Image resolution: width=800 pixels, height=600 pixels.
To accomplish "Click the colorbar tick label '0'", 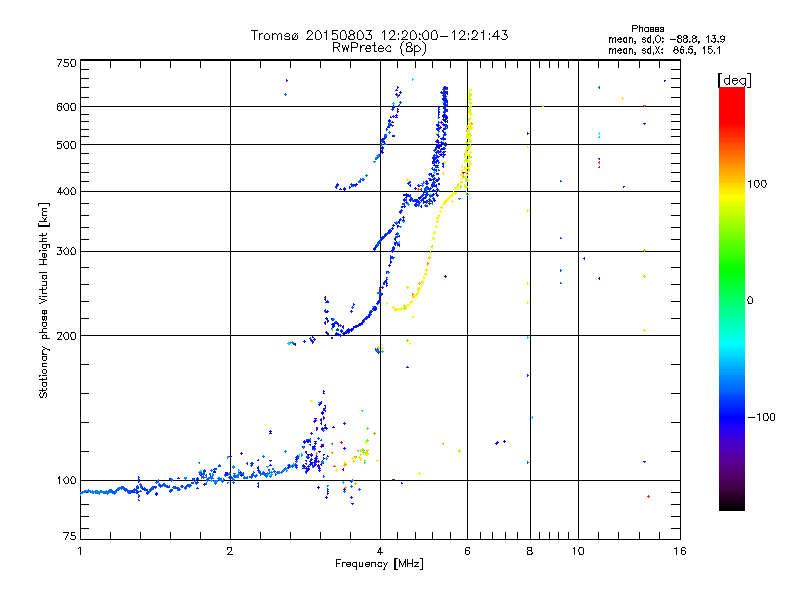I will tap(750, 300).
